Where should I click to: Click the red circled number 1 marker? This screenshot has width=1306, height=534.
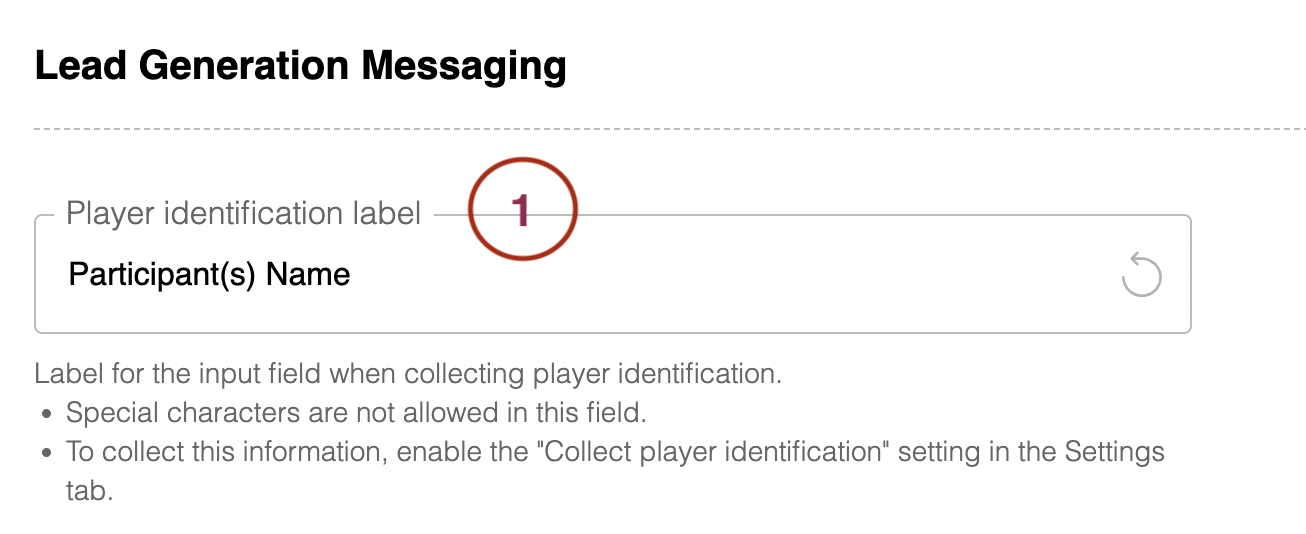[x=524, y=212]
